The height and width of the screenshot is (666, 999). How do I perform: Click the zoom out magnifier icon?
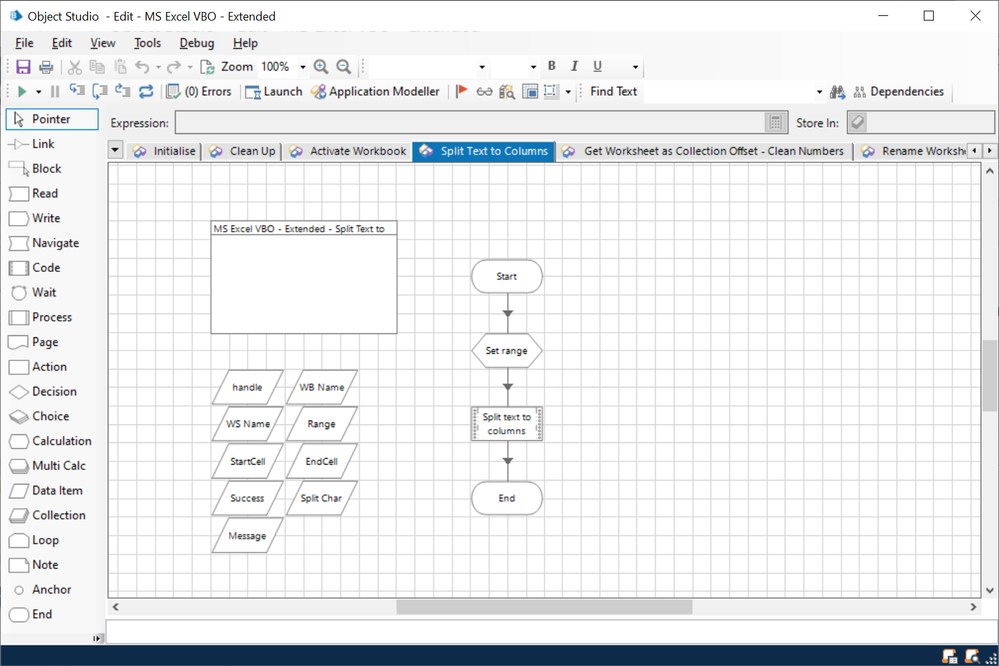(344, 67)
